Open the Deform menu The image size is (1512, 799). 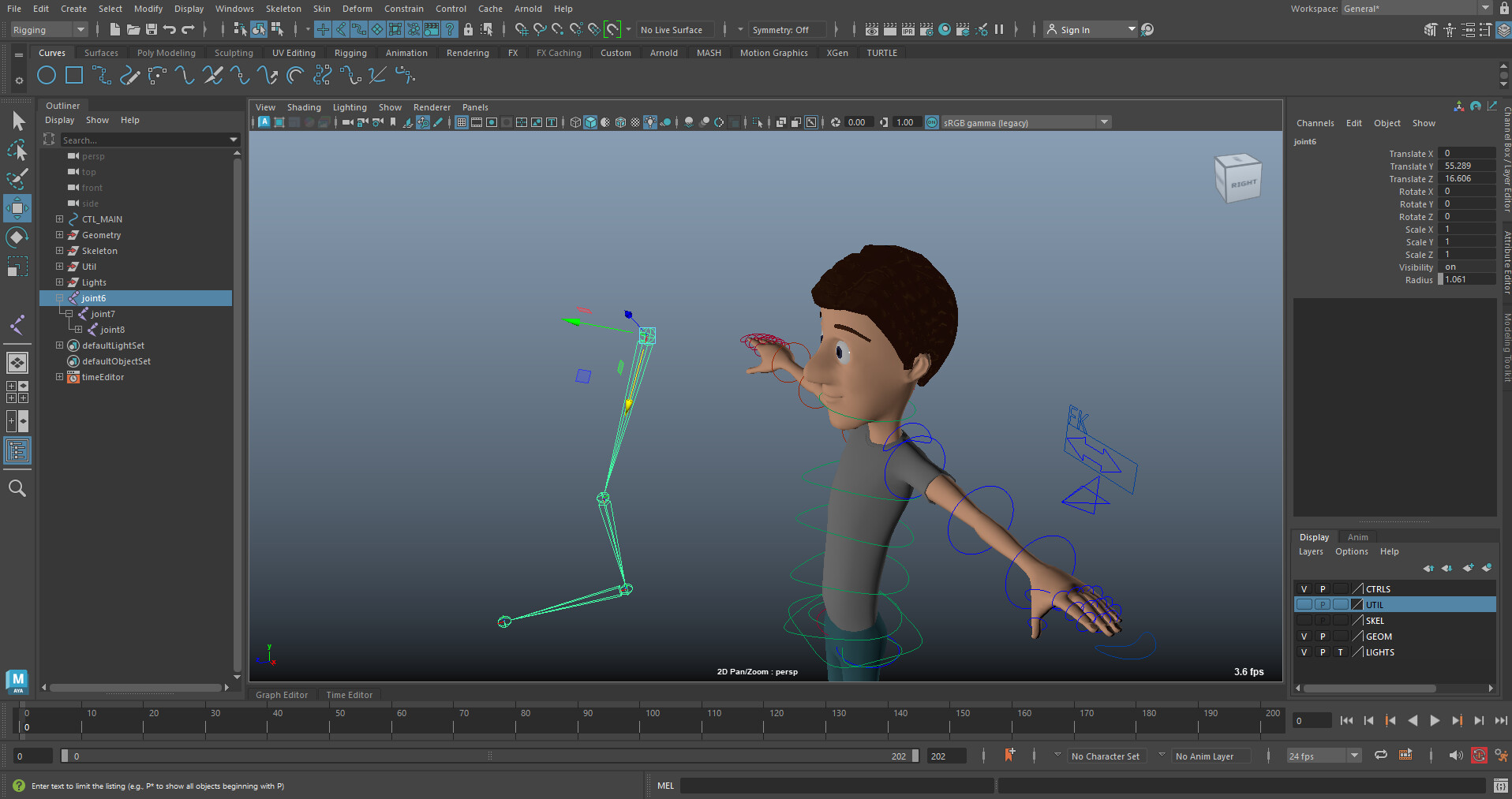[357, 9]
